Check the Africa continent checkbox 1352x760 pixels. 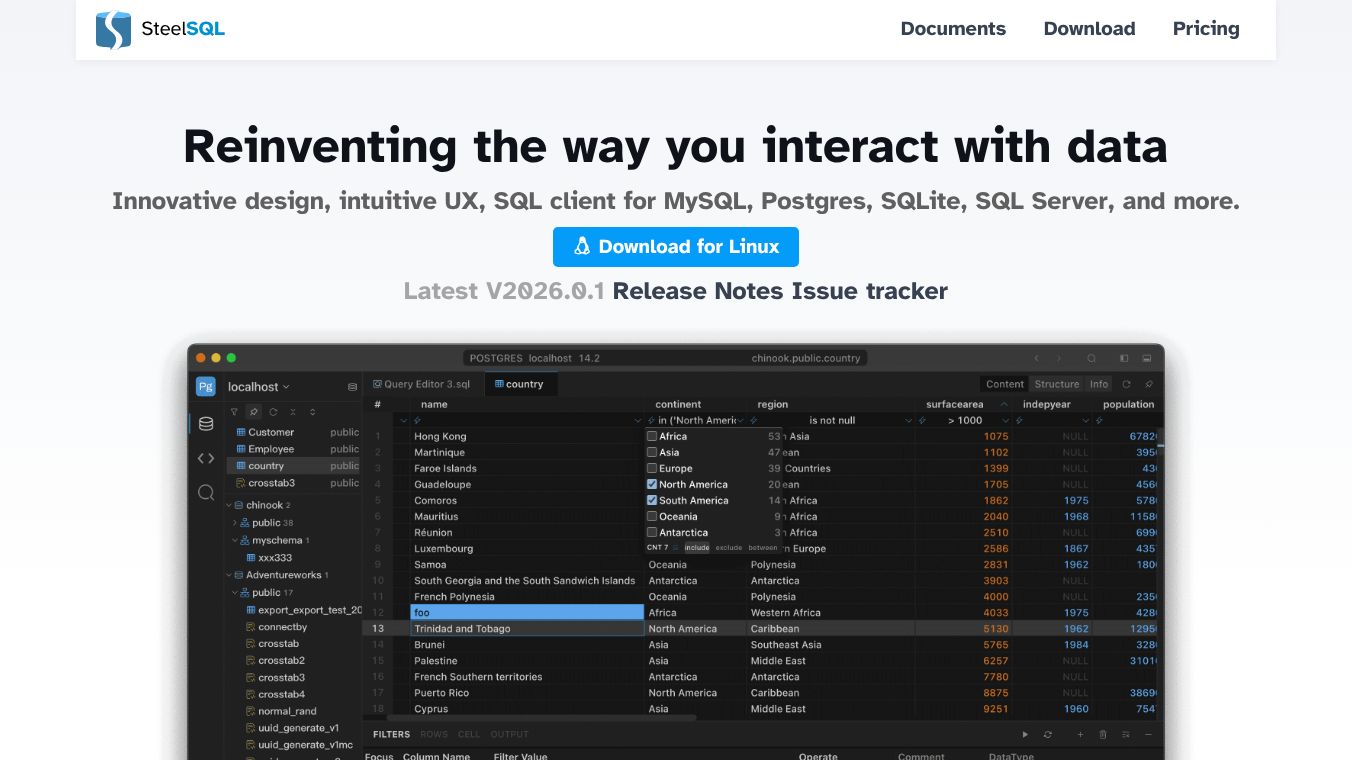(652, 436)
